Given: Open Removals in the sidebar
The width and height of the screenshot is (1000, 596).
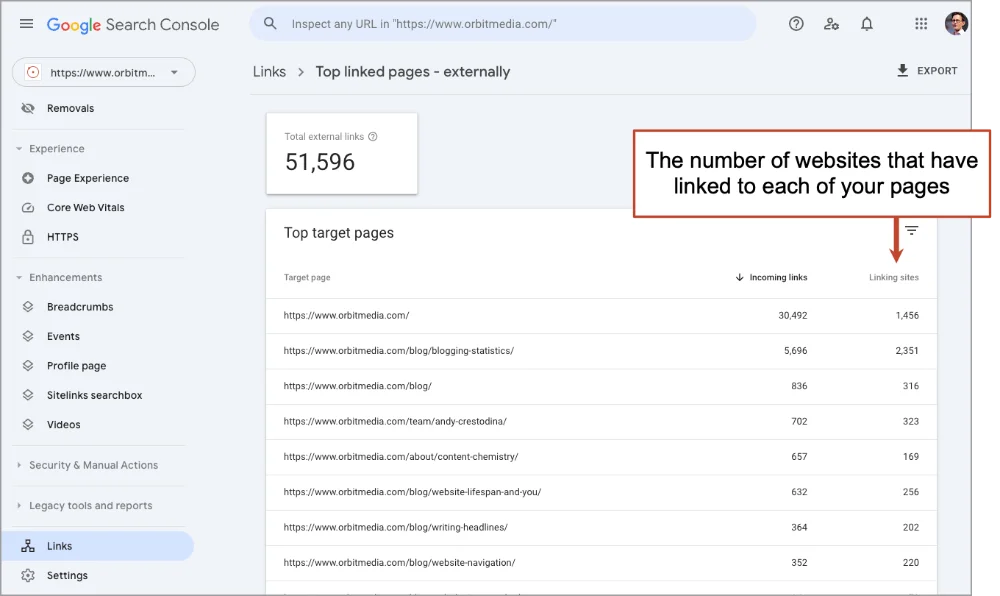Looking at the screenshot, I should [x=70, y=108].
